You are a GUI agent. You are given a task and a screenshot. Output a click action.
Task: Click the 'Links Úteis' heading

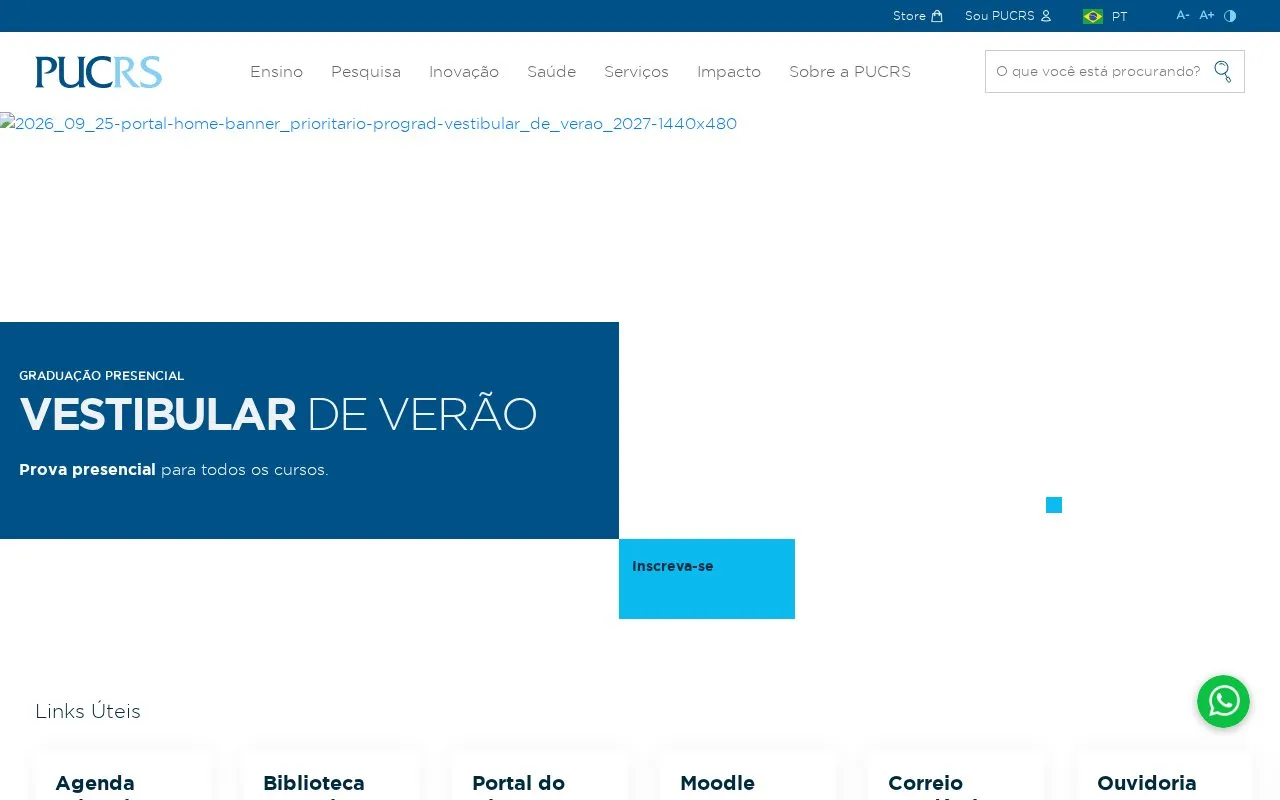click(x=88, y=711)
